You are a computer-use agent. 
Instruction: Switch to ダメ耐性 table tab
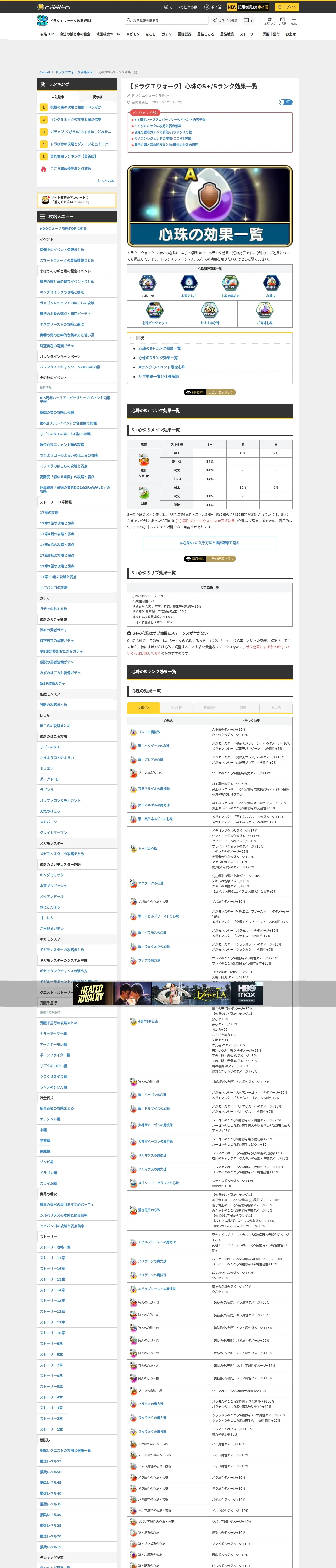click(177, 707)
